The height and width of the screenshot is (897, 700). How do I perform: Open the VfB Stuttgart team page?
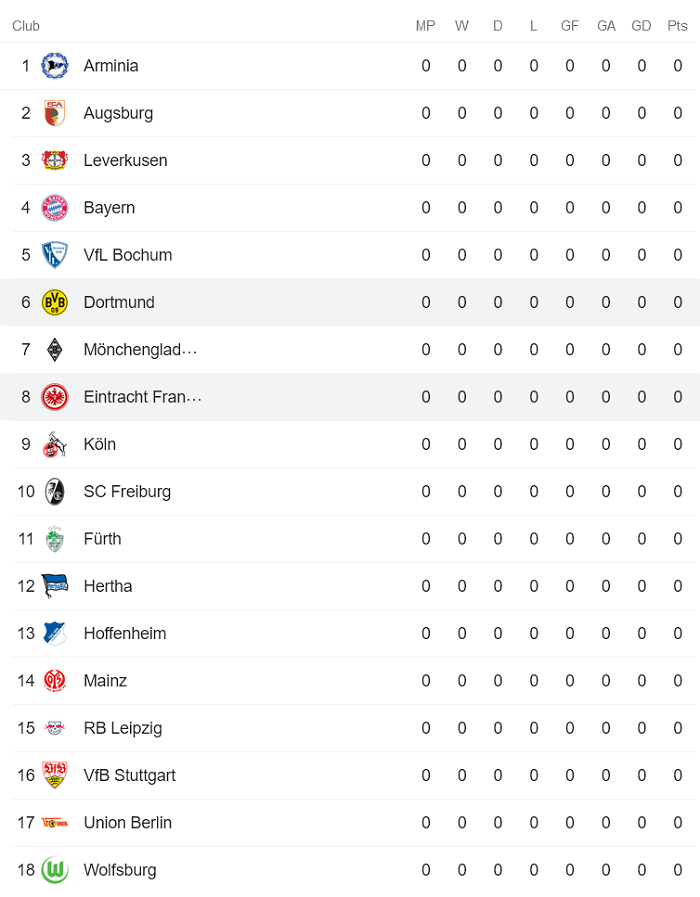click(x=131, y=775)
